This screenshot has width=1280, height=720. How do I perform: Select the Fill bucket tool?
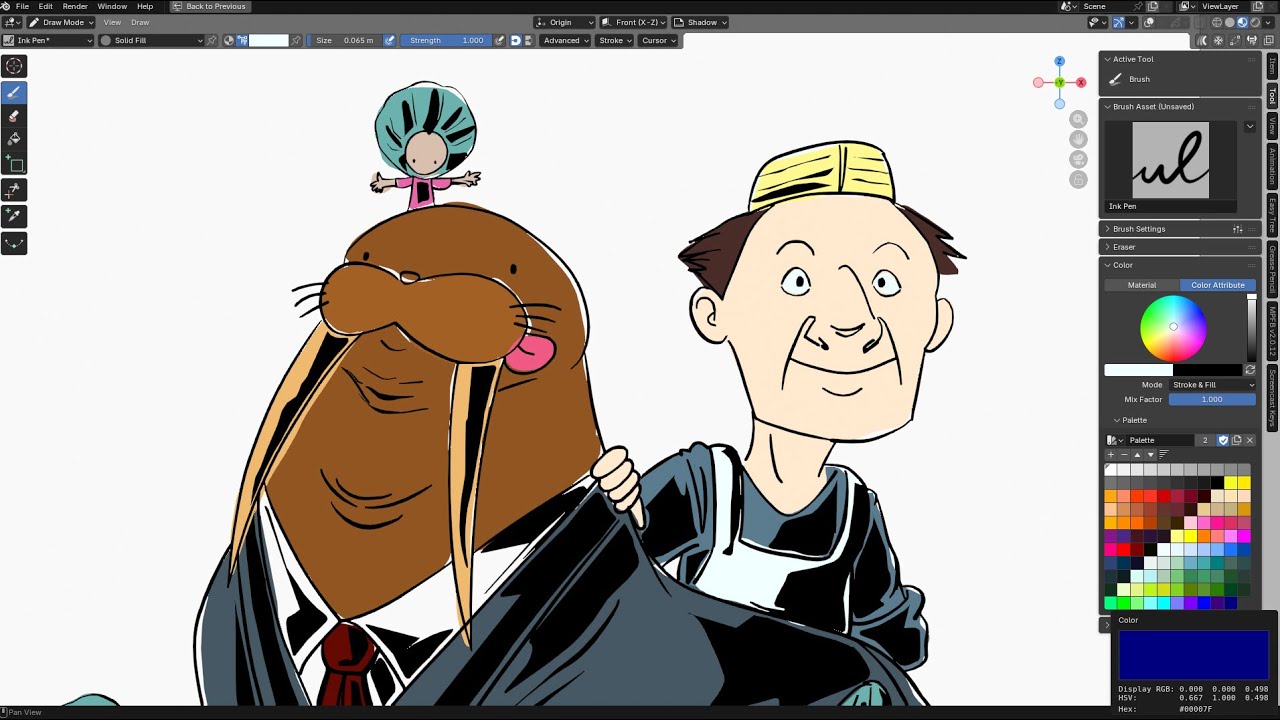click(14, 140)
